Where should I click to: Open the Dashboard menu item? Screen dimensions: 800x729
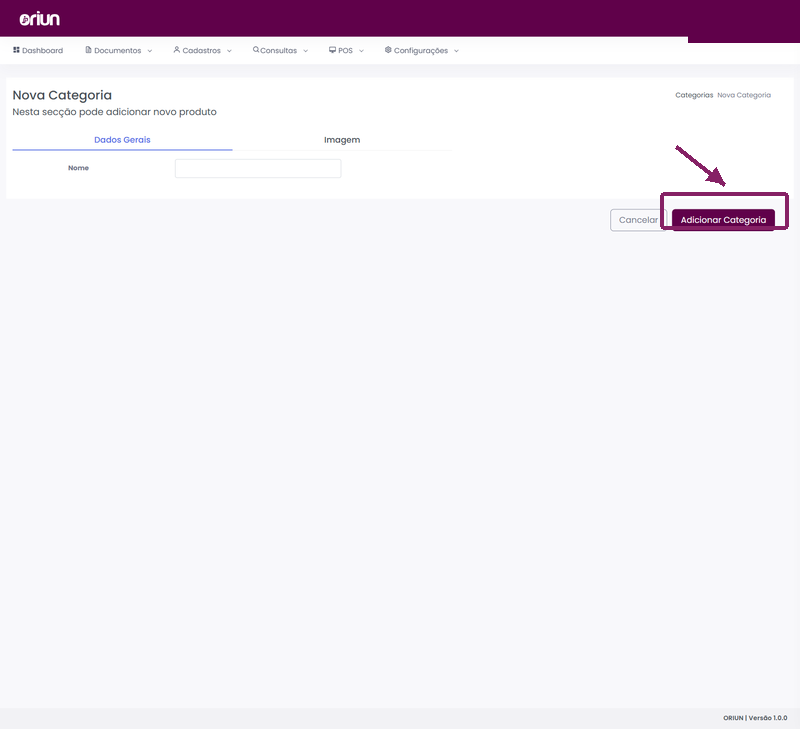coord(38,51)
